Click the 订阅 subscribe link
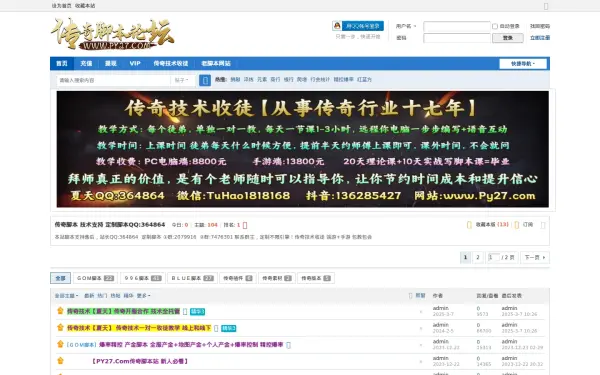This screenshot has height=375, width=600. coord(528,225)
